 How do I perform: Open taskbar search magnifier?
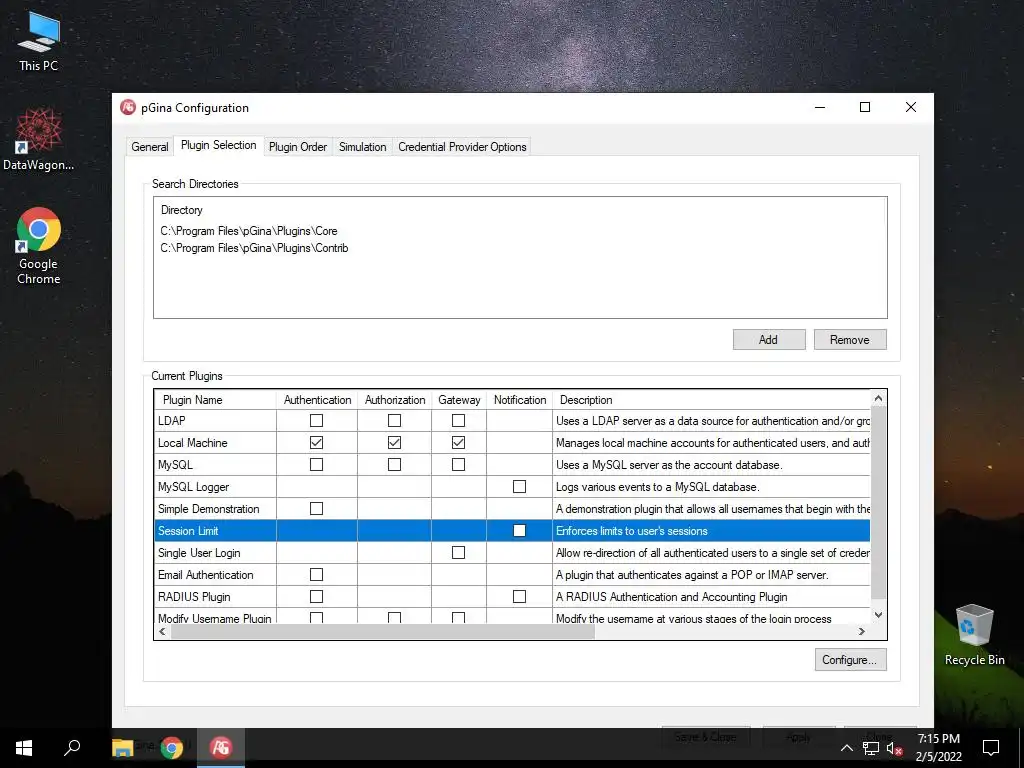tap(72, 748)
